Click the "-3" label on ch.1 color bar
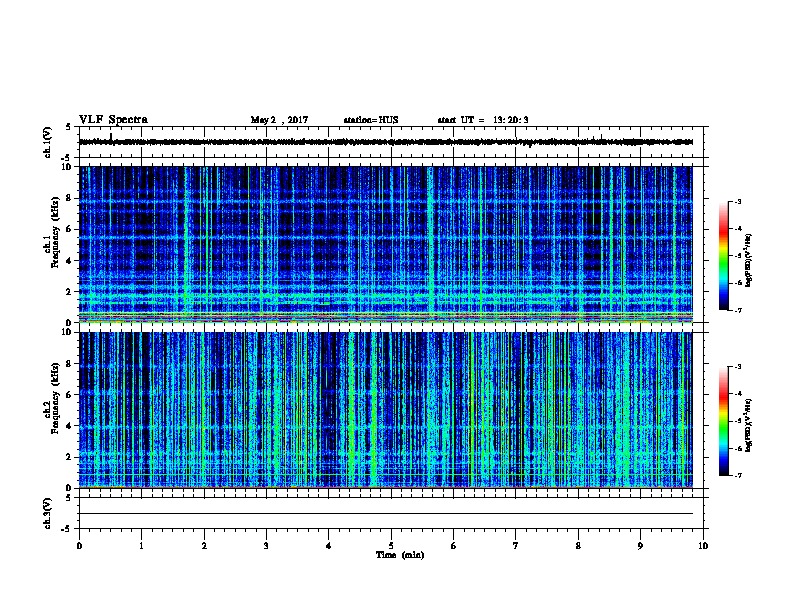792x612 pixels. point(737,201)
